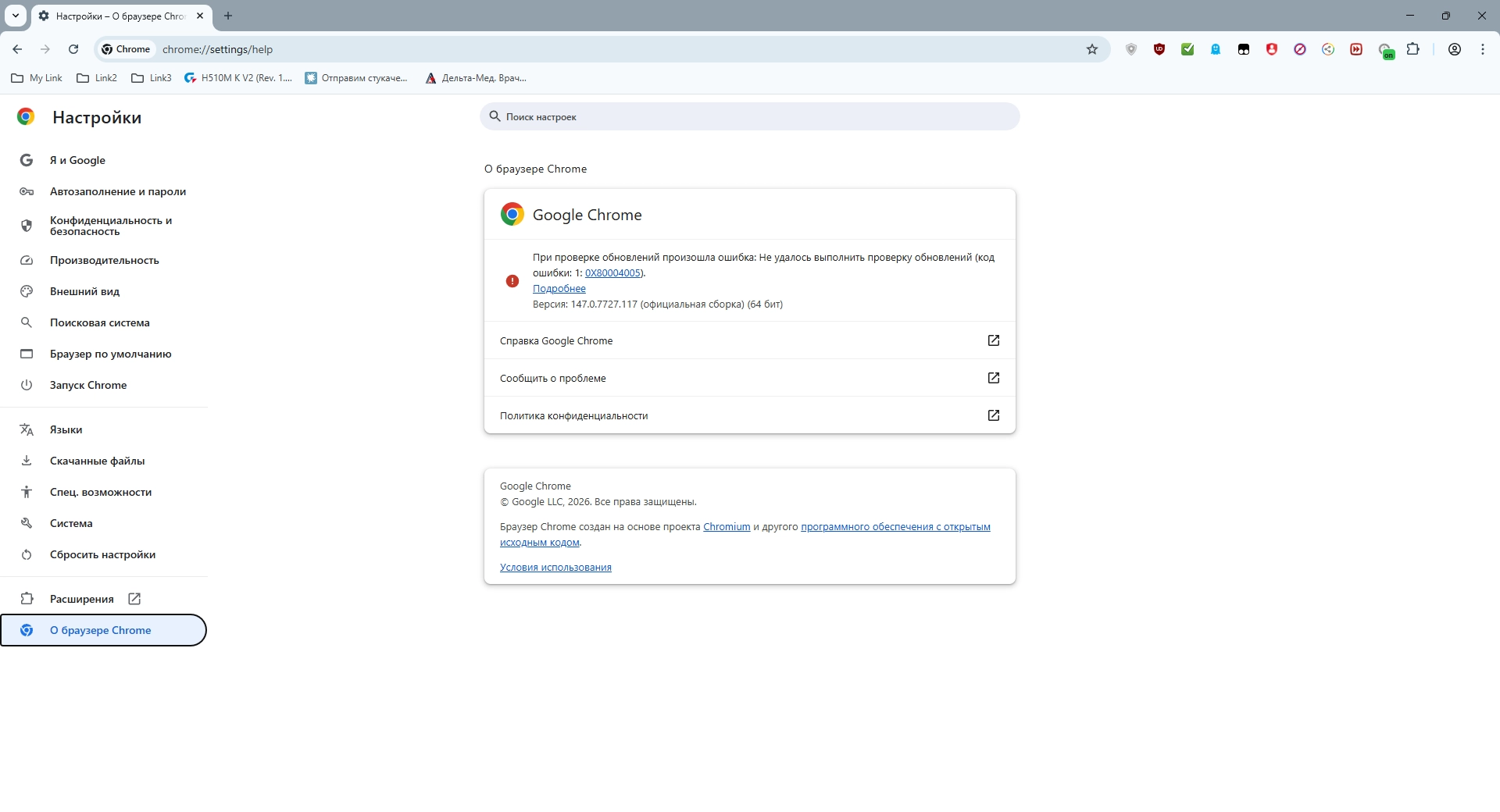Open the blue ghost Ghostery extension
1500x812 pixels.
(1216, 49)
